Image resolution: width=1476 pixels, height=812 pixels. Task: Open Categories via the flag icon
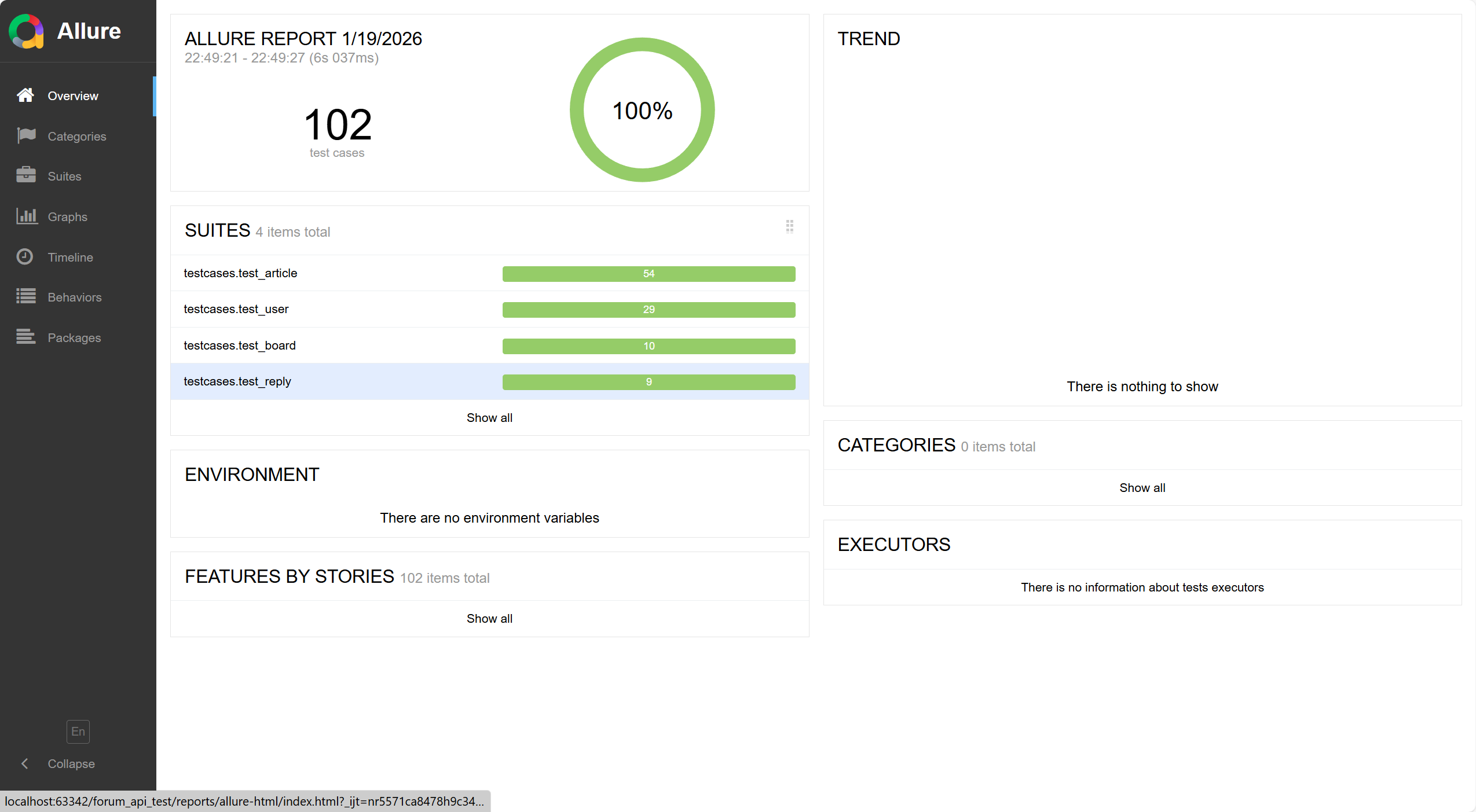26,135
